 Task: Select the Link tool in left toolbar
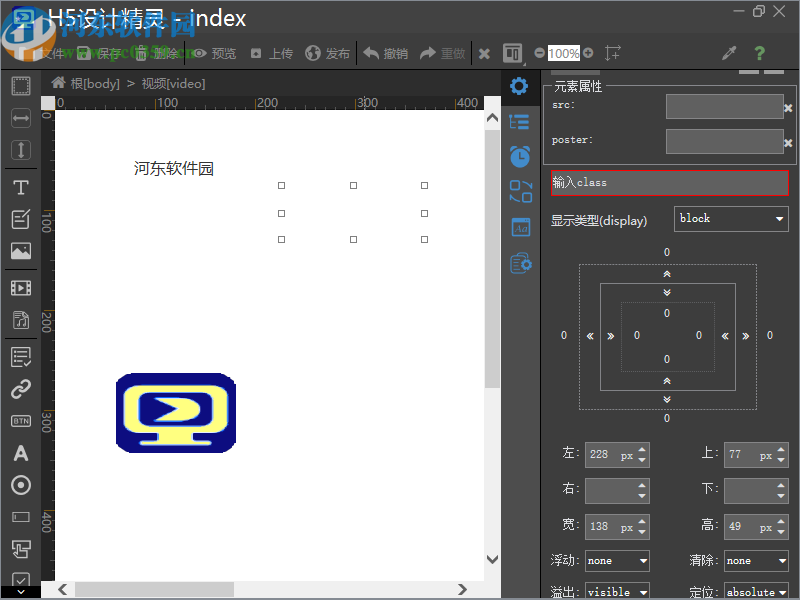point(20,389)
